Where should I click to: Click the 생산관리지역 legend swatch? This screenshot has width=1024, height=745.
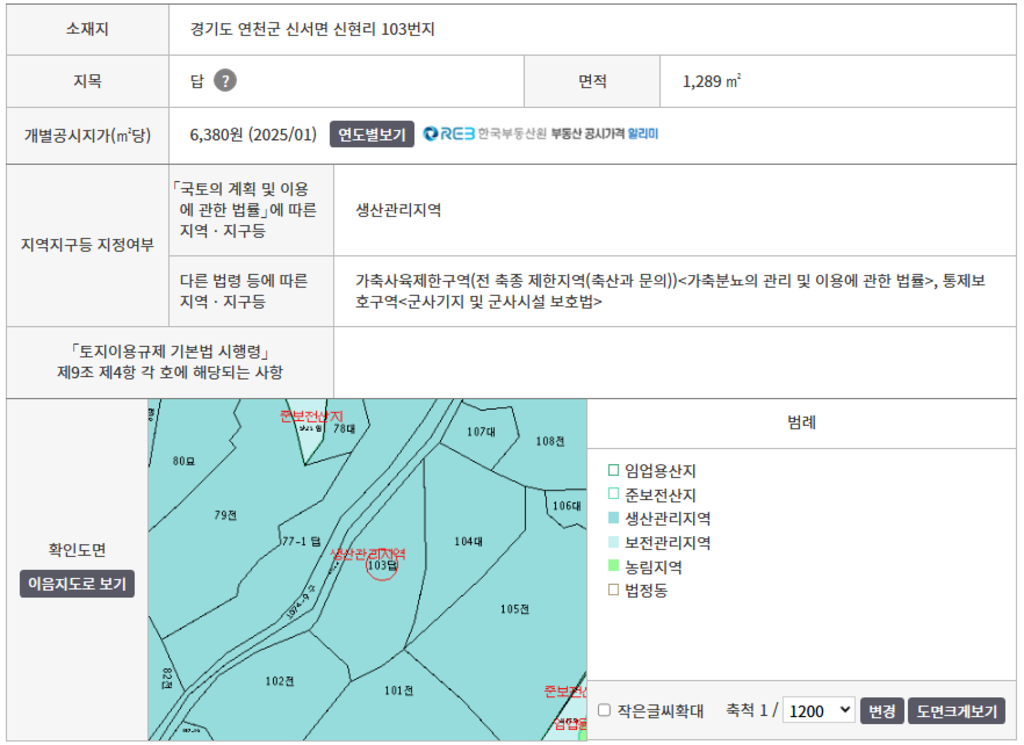tap(613, 518)
